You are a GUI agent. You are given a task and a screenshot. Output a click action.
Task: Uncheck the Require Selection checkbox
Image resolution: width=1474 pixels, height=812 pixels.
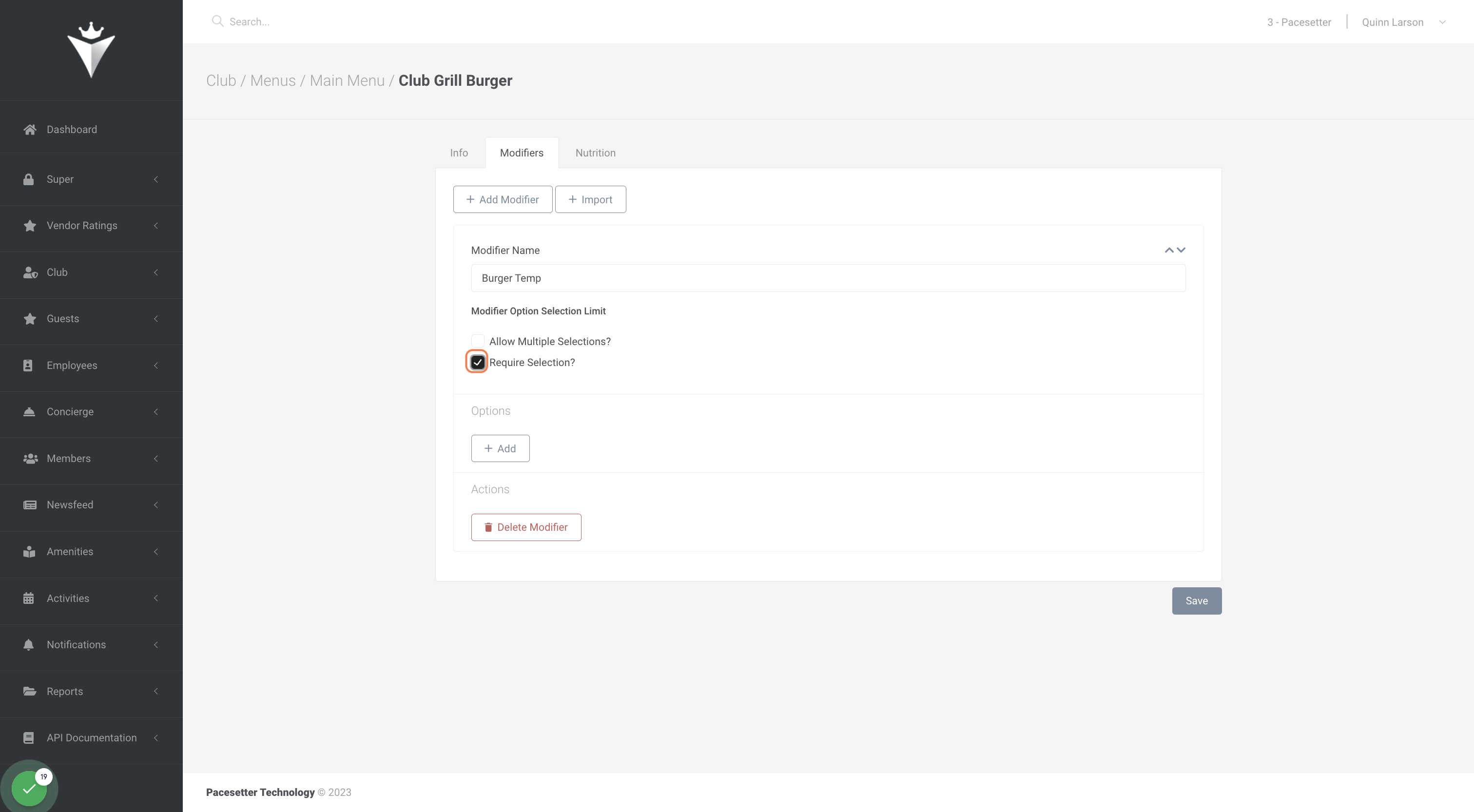tap(478, 362)
